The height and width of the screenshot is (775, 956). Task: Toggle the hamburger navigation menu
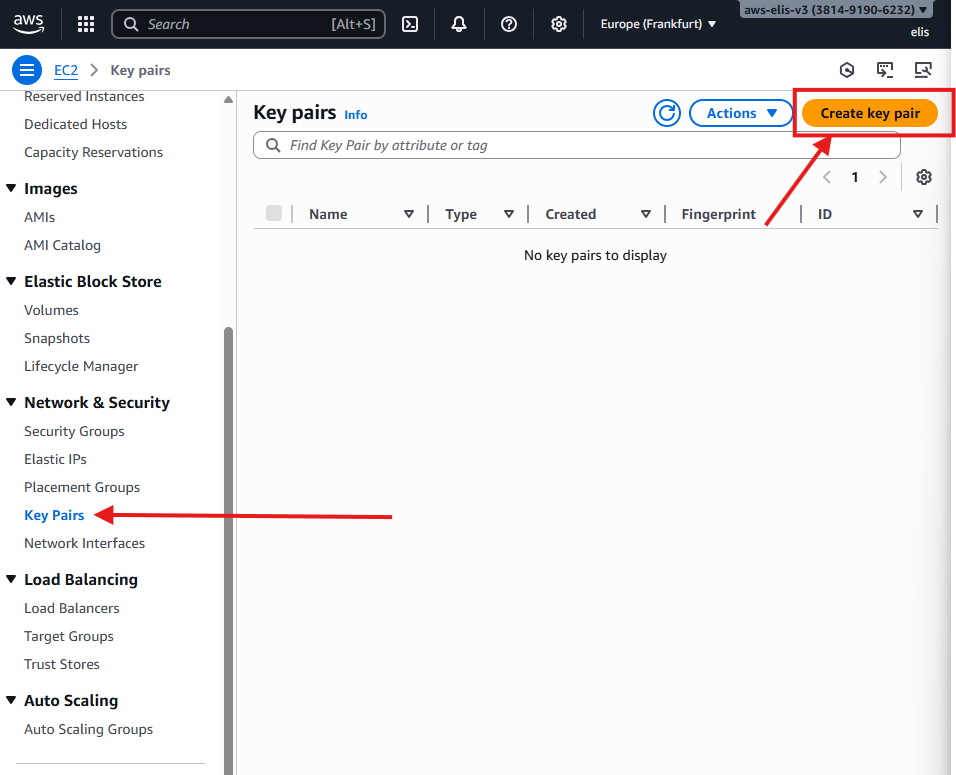point(27,70)
